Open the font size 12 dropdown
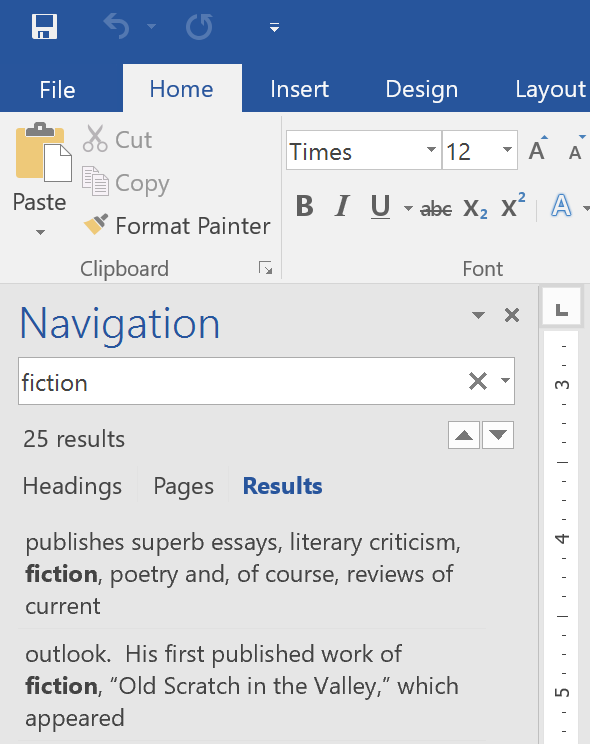The width and height of the screenshot is (590, 744). tap(507, 150)
